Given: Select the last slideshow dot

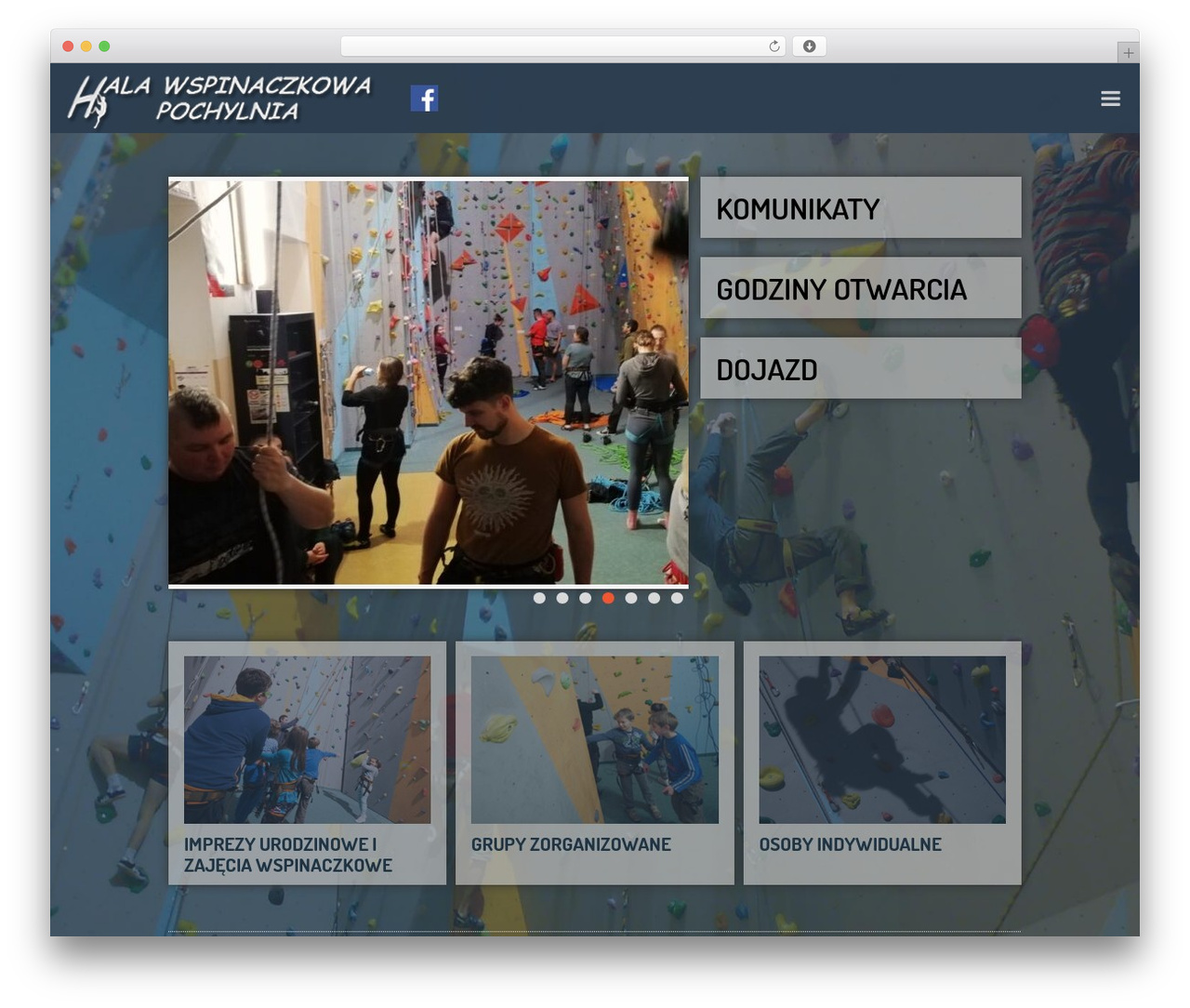Looking at the screenshot, I should (x=677, y=598).
